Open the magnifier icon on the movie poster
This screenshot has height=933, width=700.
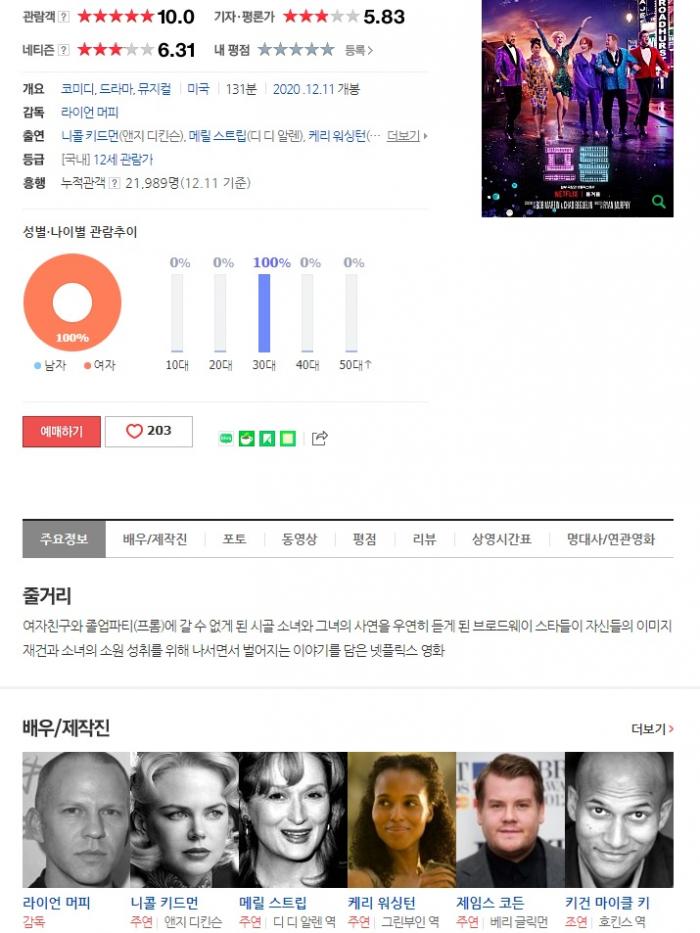pos(658,202)
